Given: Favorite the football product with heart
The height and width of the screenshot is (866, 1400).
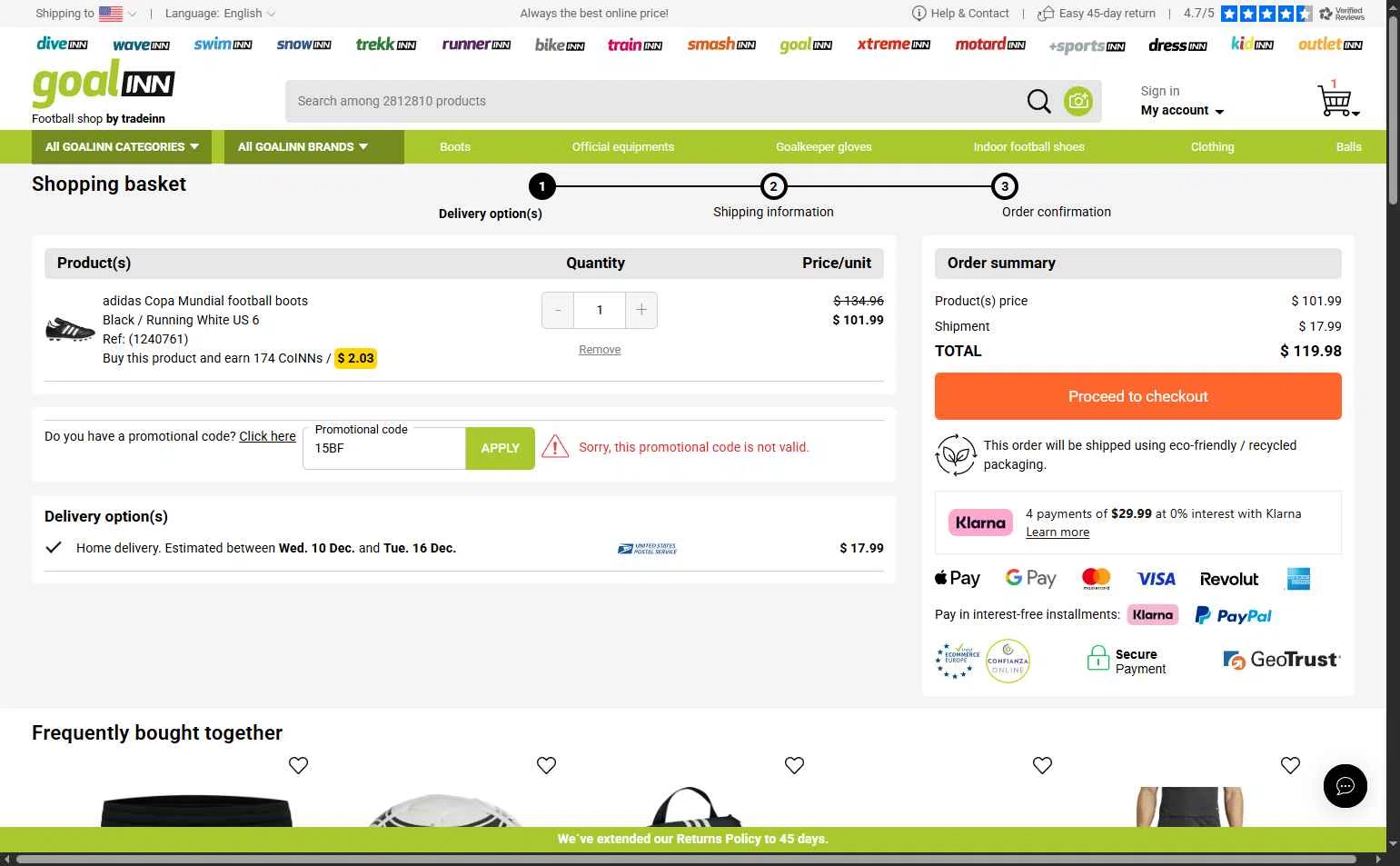Looking at the screenshot, I should click(546, 765).
